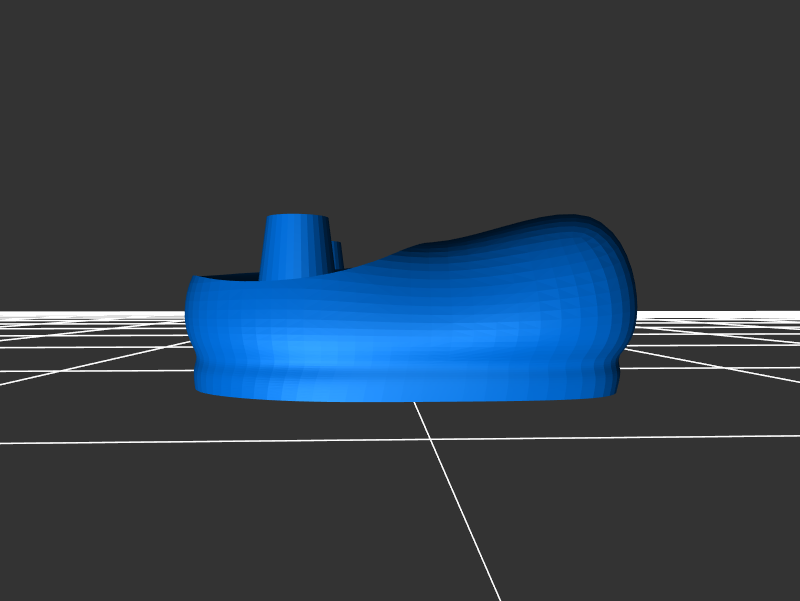Click the cylindrical funnel on the model
This screenshot has height=601, width=800.
pyautogui.click(x=294, y=250)
